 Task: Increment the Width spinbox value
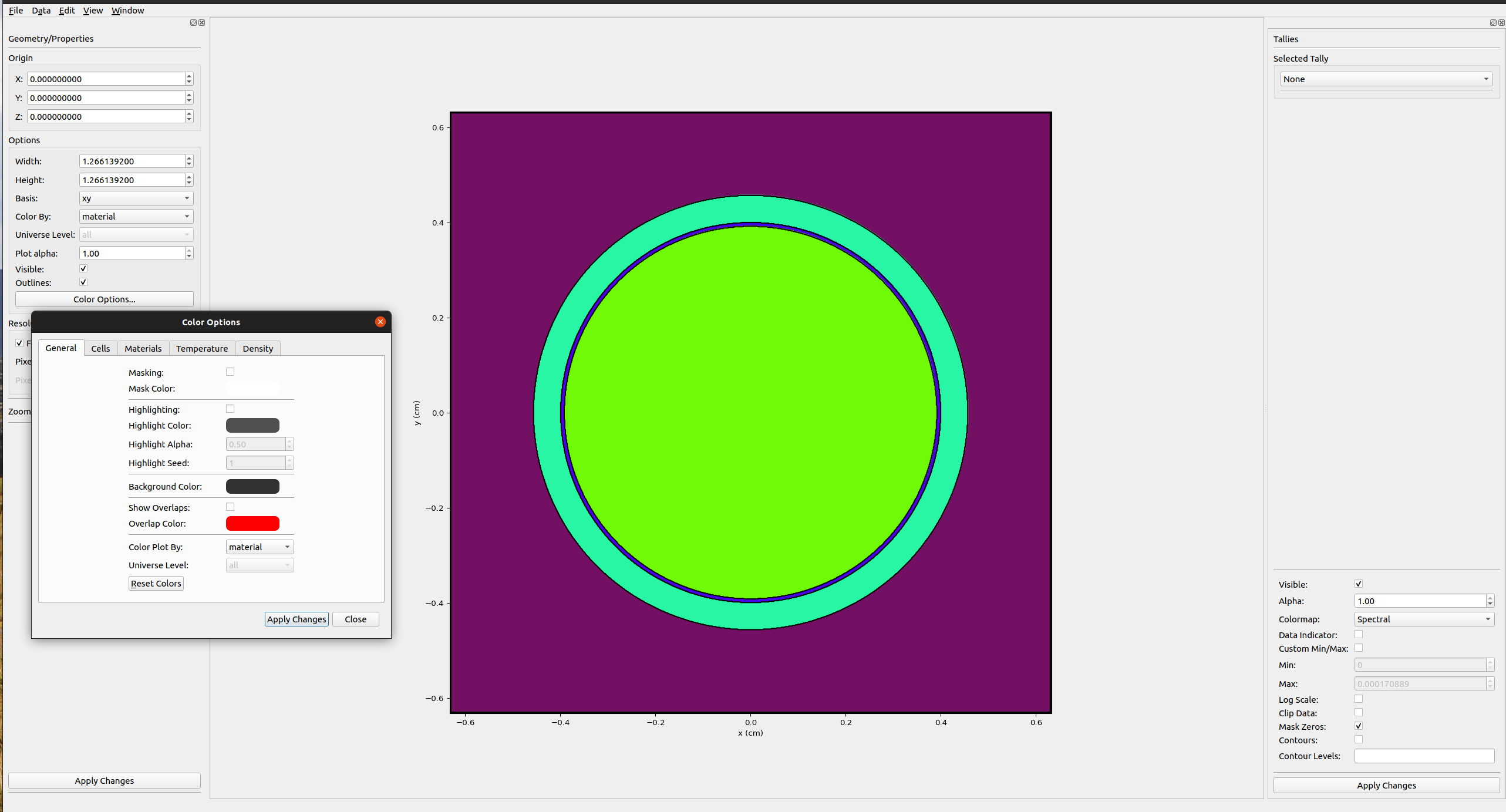[189, 158]
